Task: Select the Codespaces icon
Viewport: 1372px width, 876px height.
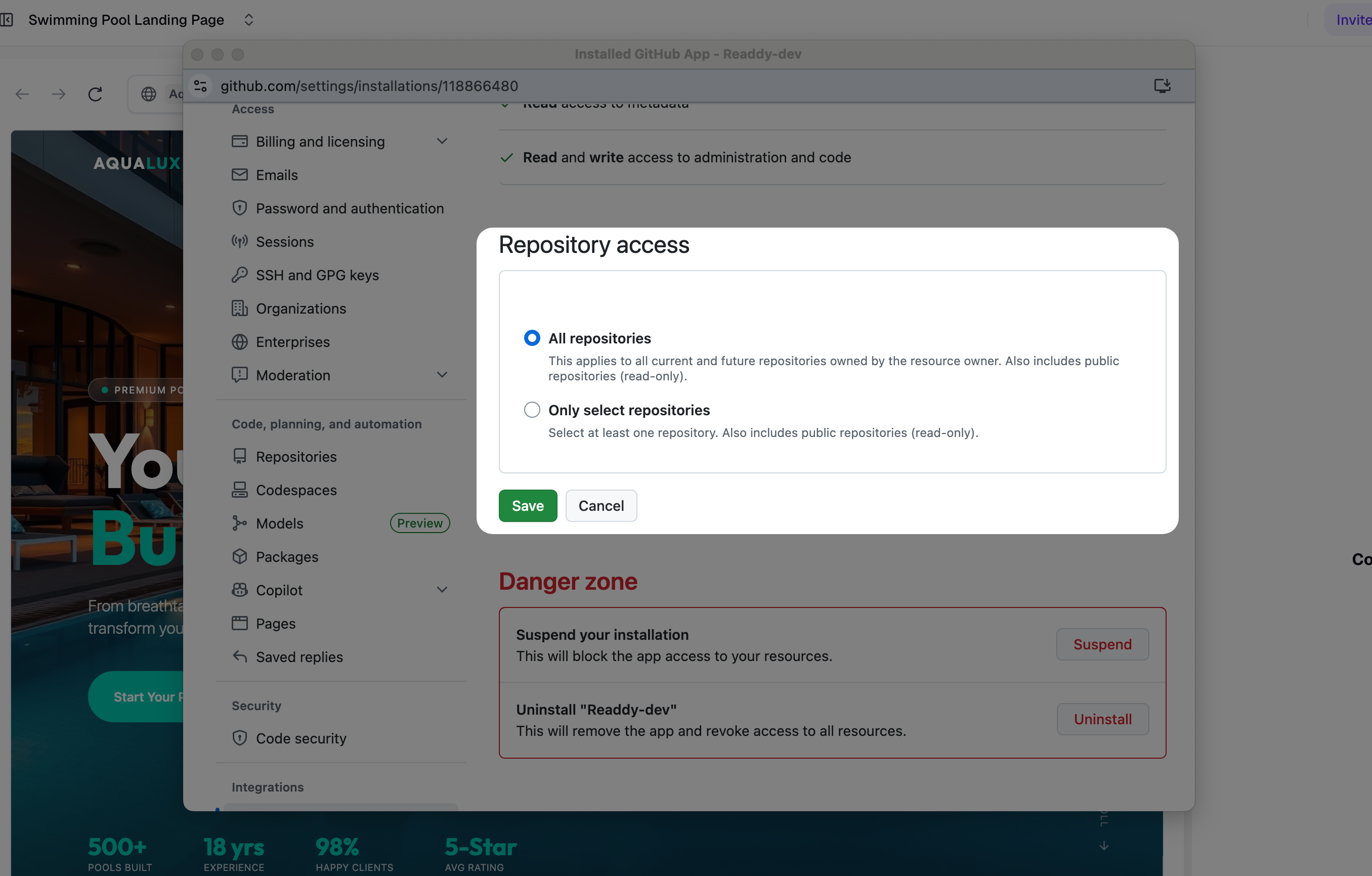Action: [x=240, y=490]
